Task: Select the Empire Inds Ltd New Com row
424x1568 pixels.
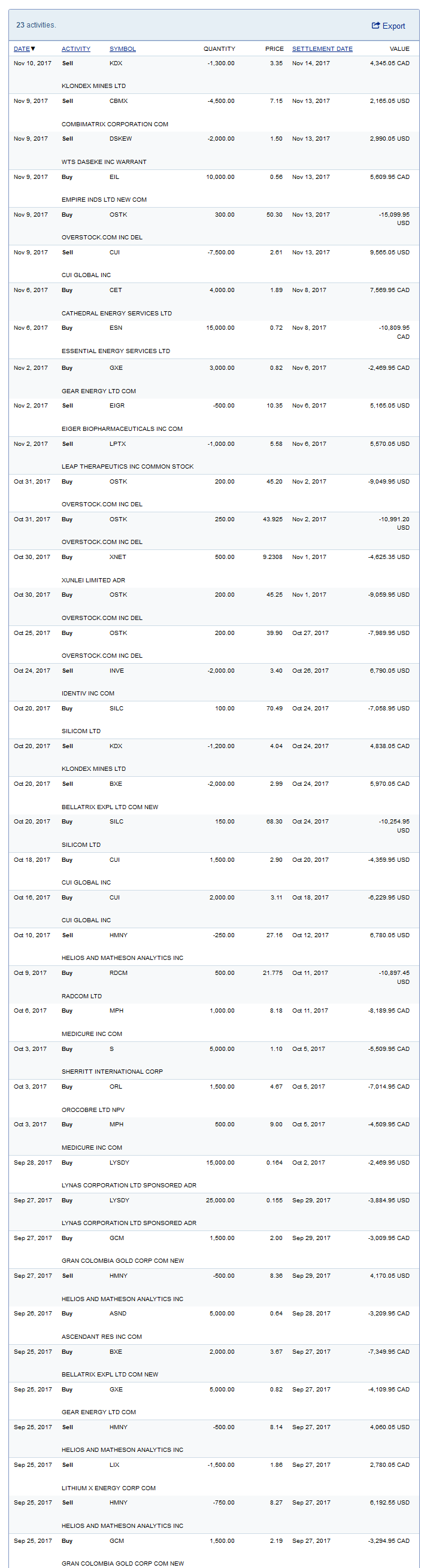Action: 104,200
